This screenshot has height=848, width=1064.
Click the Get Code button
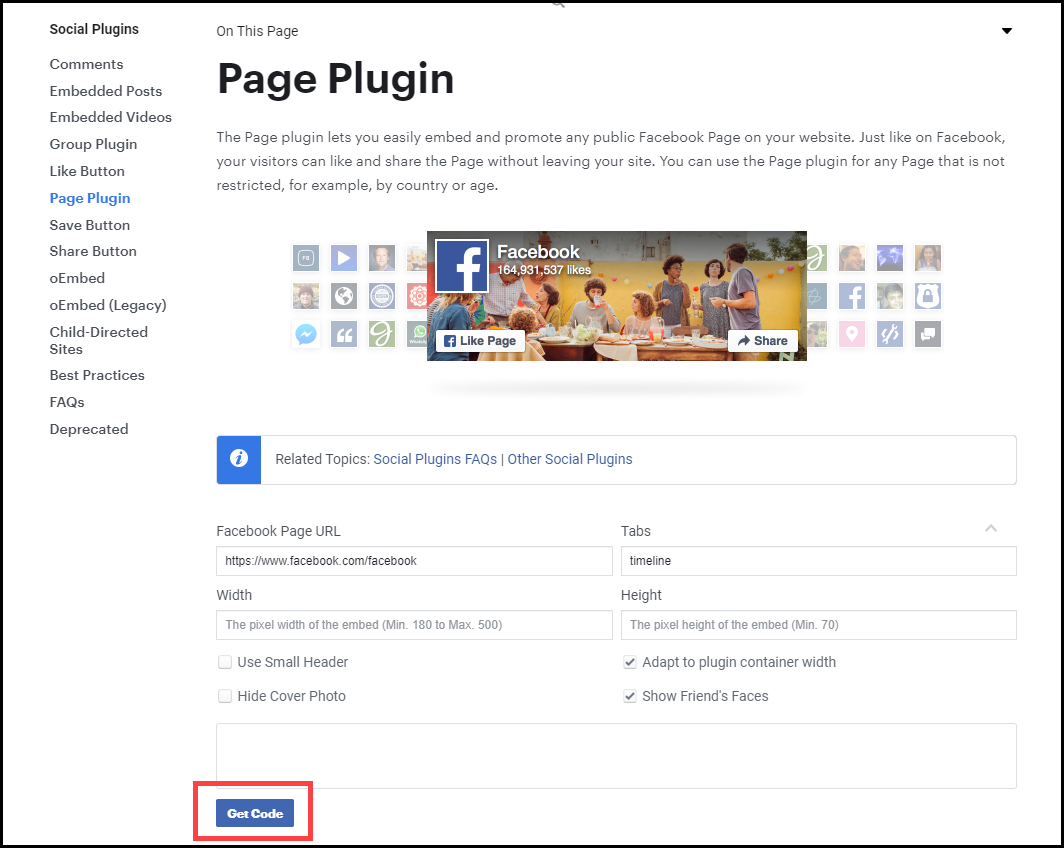[x=254, y=813]
